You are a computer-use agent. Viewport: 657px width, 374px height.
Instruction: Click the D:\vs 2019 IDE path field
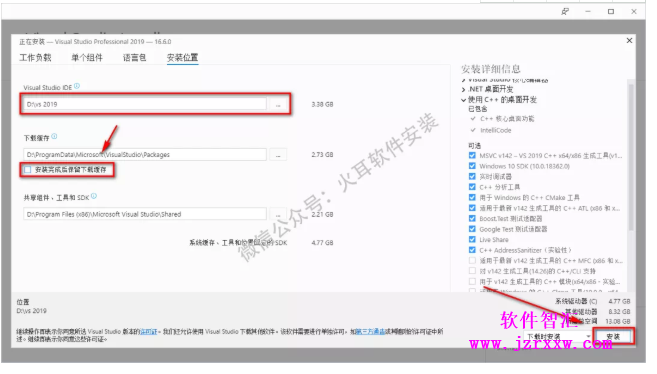coord(145,104)
